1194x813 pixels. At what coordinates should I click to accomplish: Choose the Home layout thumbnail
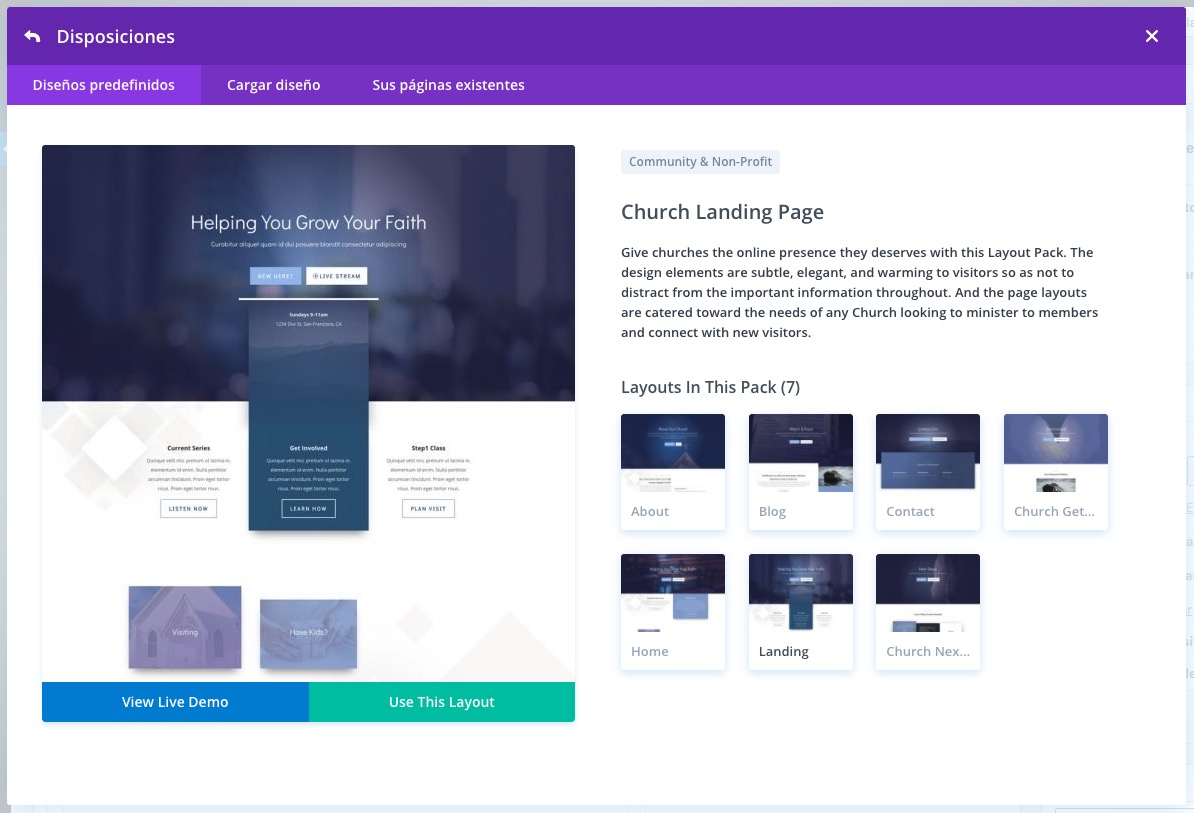(673, 611)
